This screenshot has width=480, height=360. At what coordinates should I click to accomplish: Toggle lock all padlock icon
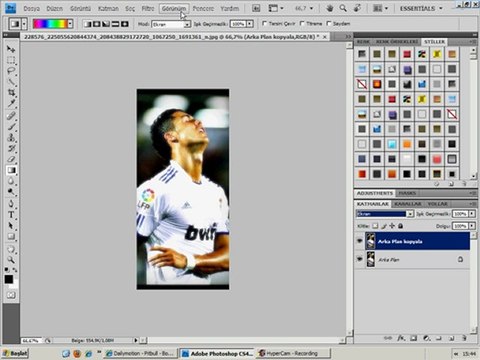(400, 226)
